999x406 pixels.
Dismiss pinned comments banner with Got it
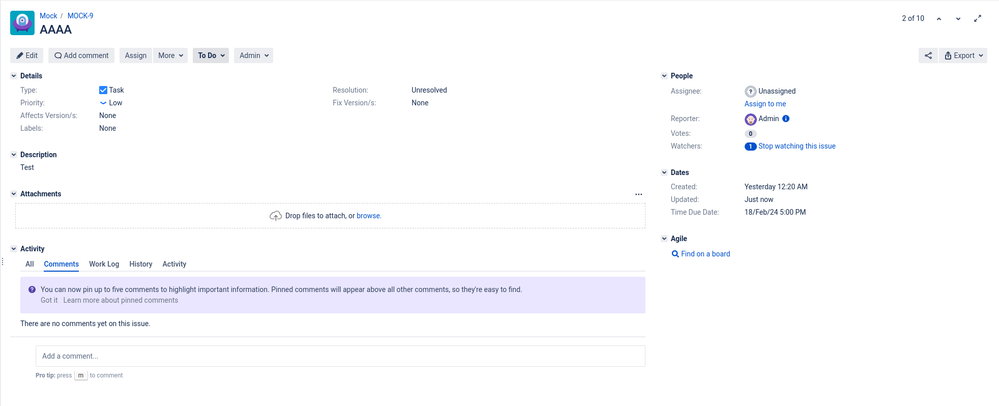[x=49, y=300]
